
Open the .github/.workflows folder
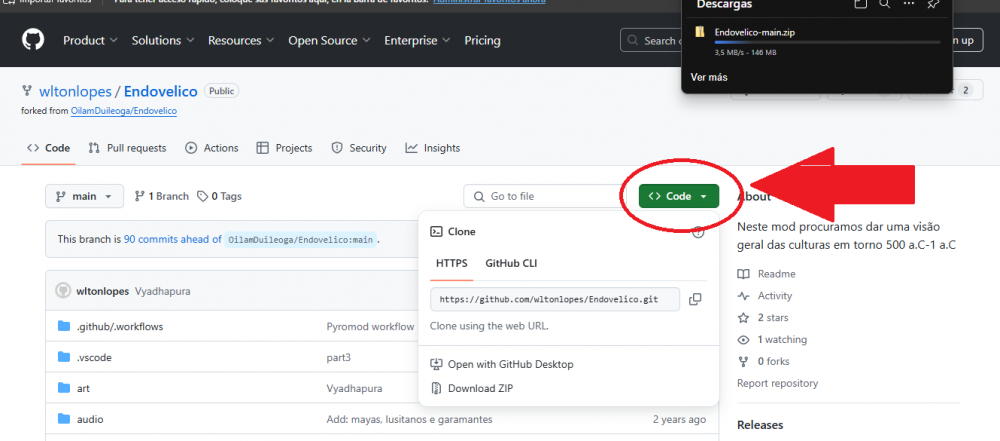(120, 326)
